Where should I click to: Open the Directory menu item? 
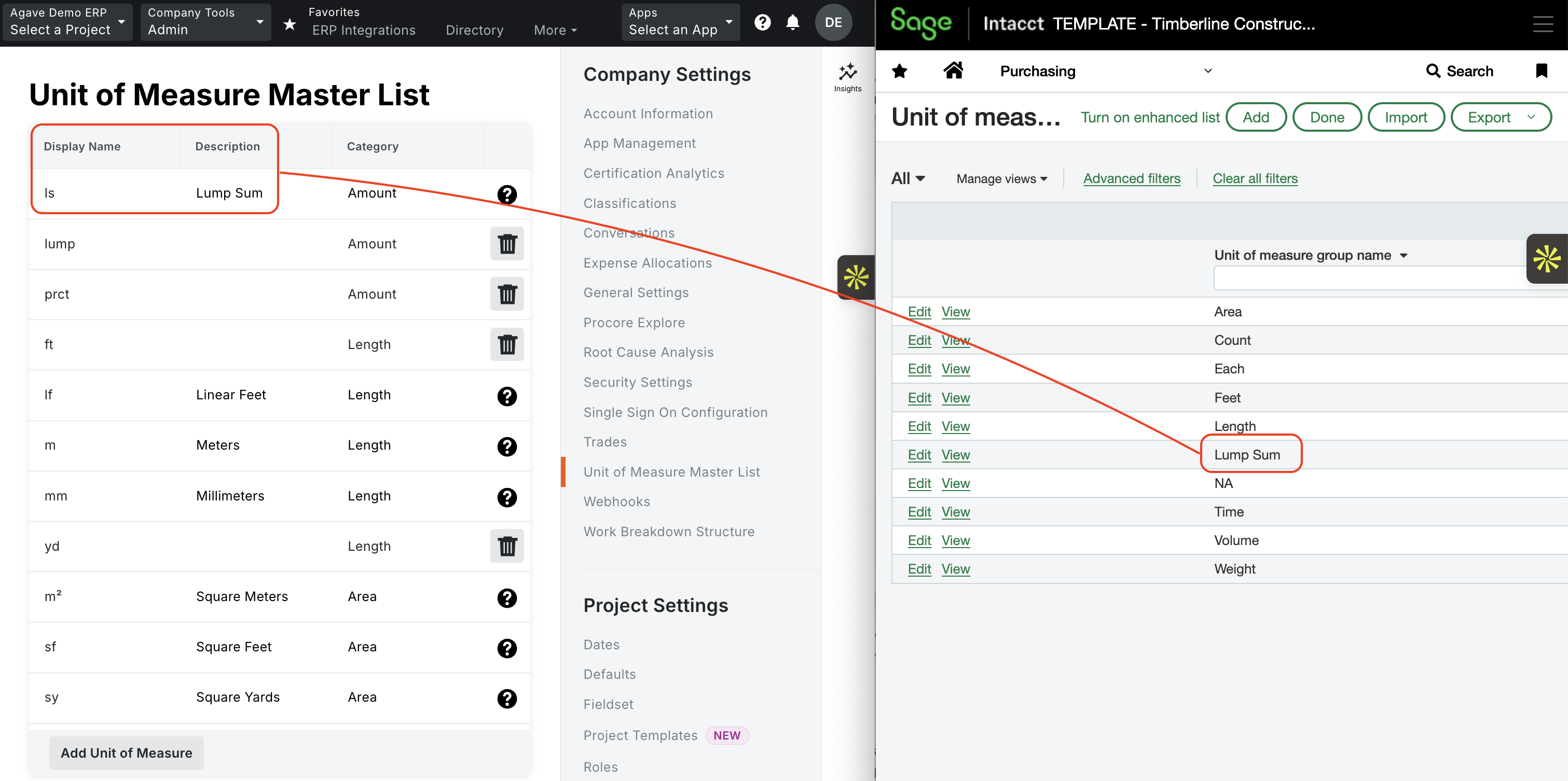click(x=474, y=30)
